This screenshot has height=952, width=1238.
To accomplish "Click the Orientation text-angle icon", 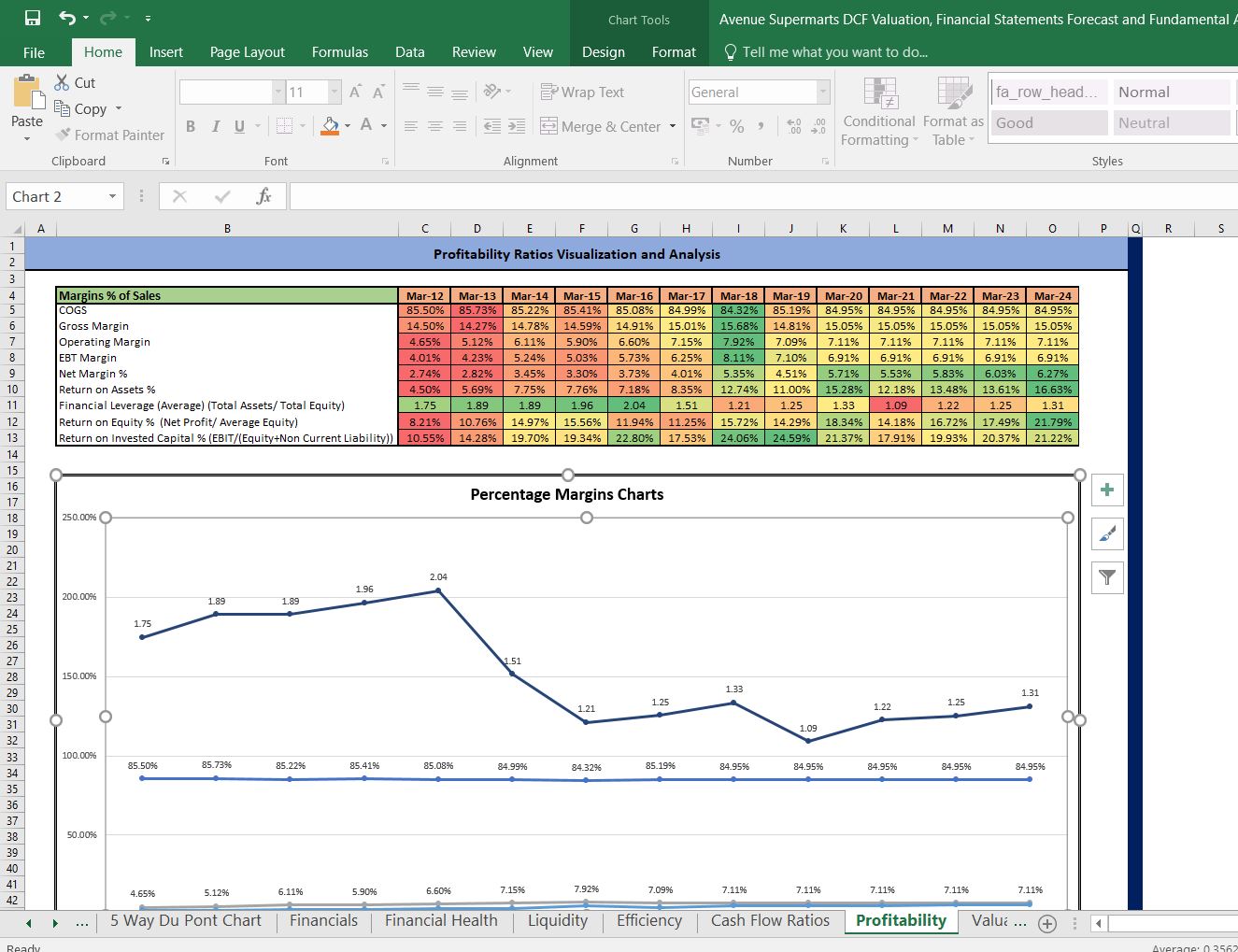I will pos(491,92).
